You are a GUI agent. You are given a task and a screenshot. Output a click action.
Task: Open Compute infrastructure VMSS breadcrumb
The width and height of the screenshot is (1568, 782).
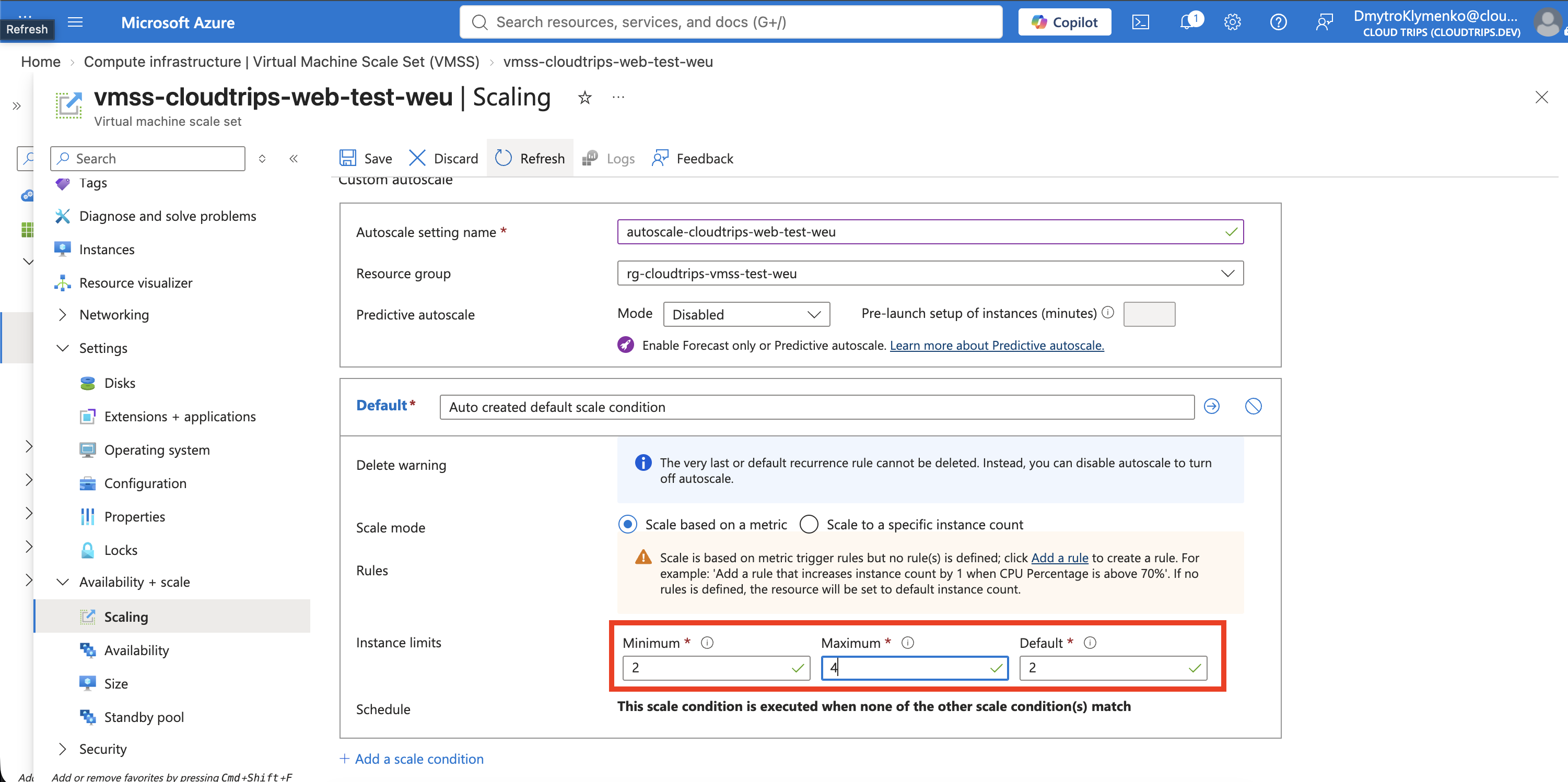[281, 62]
